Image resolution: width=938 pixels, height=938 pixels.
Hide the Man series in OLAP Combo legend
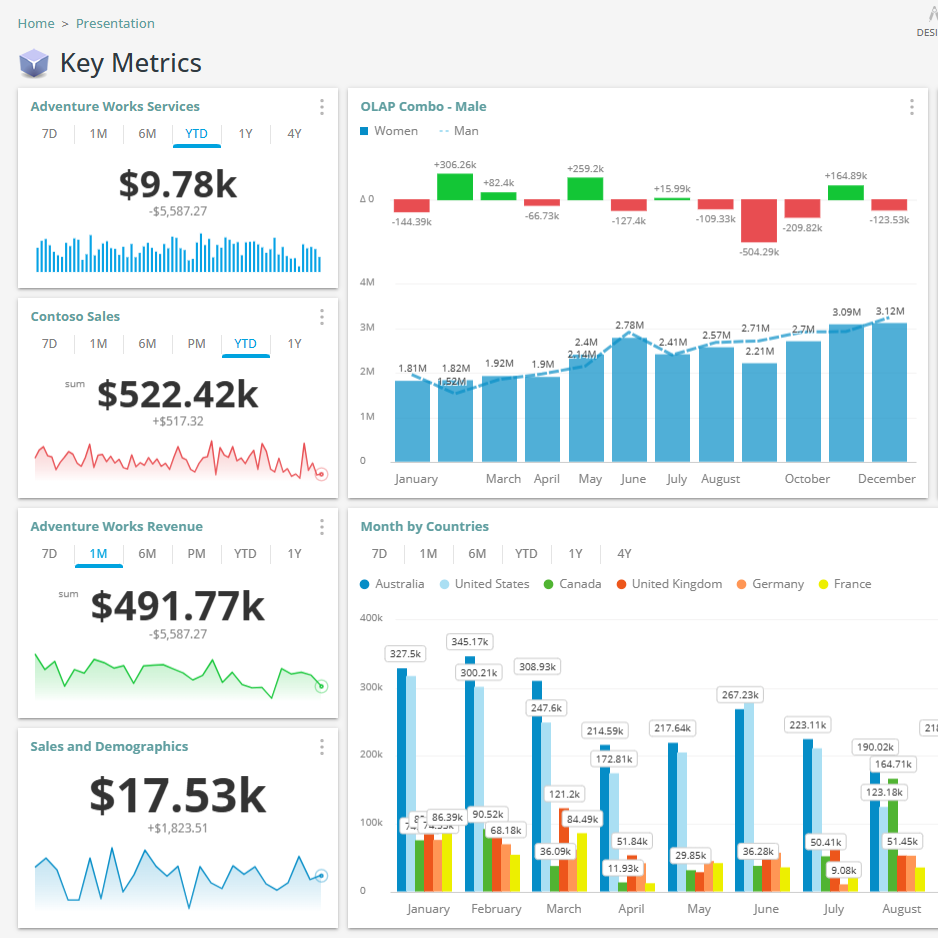point(458,130)
